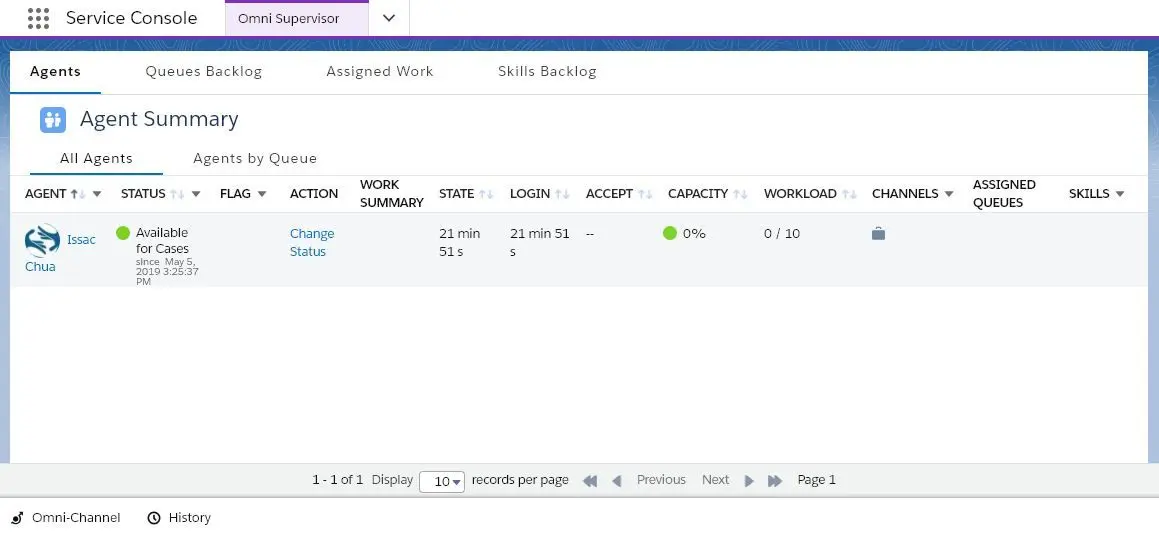
Task: Open the Issac agent name link
Action: [81, 239]
